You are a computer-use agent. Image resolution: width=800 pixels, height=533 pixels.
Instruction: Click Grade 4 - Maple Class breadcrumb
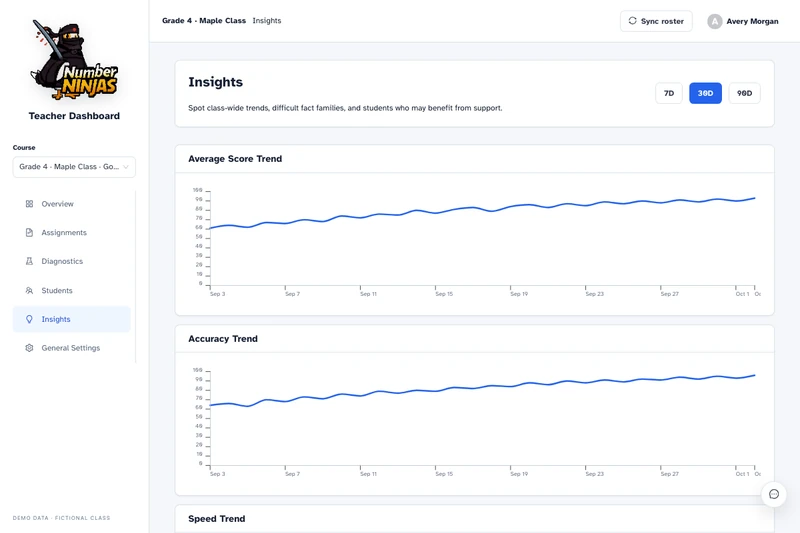pyautogui.click(x=204, y=21)
